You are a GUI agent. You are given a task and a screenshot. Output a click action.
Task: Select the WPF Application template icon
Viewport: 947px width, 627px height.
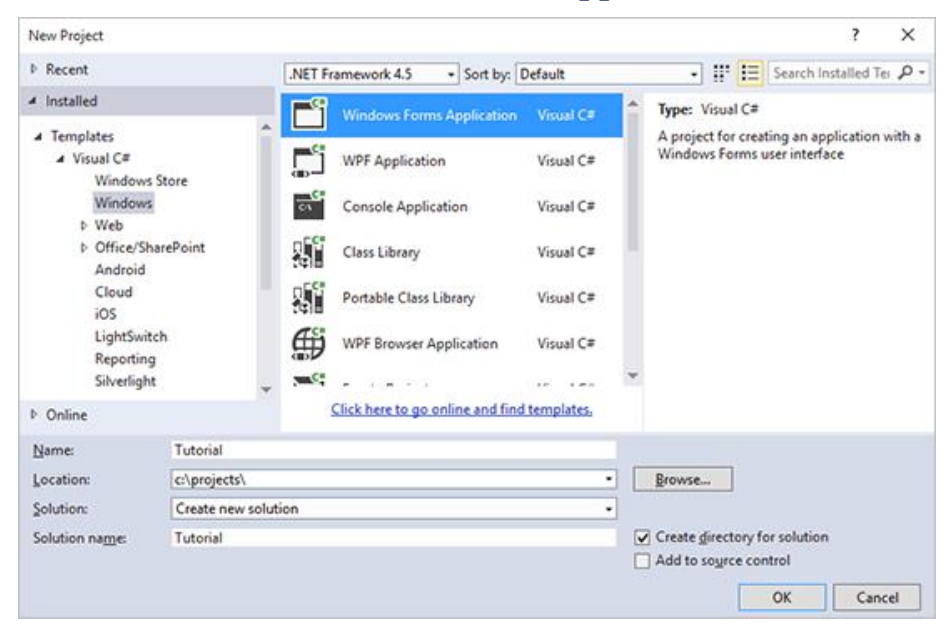307,161
